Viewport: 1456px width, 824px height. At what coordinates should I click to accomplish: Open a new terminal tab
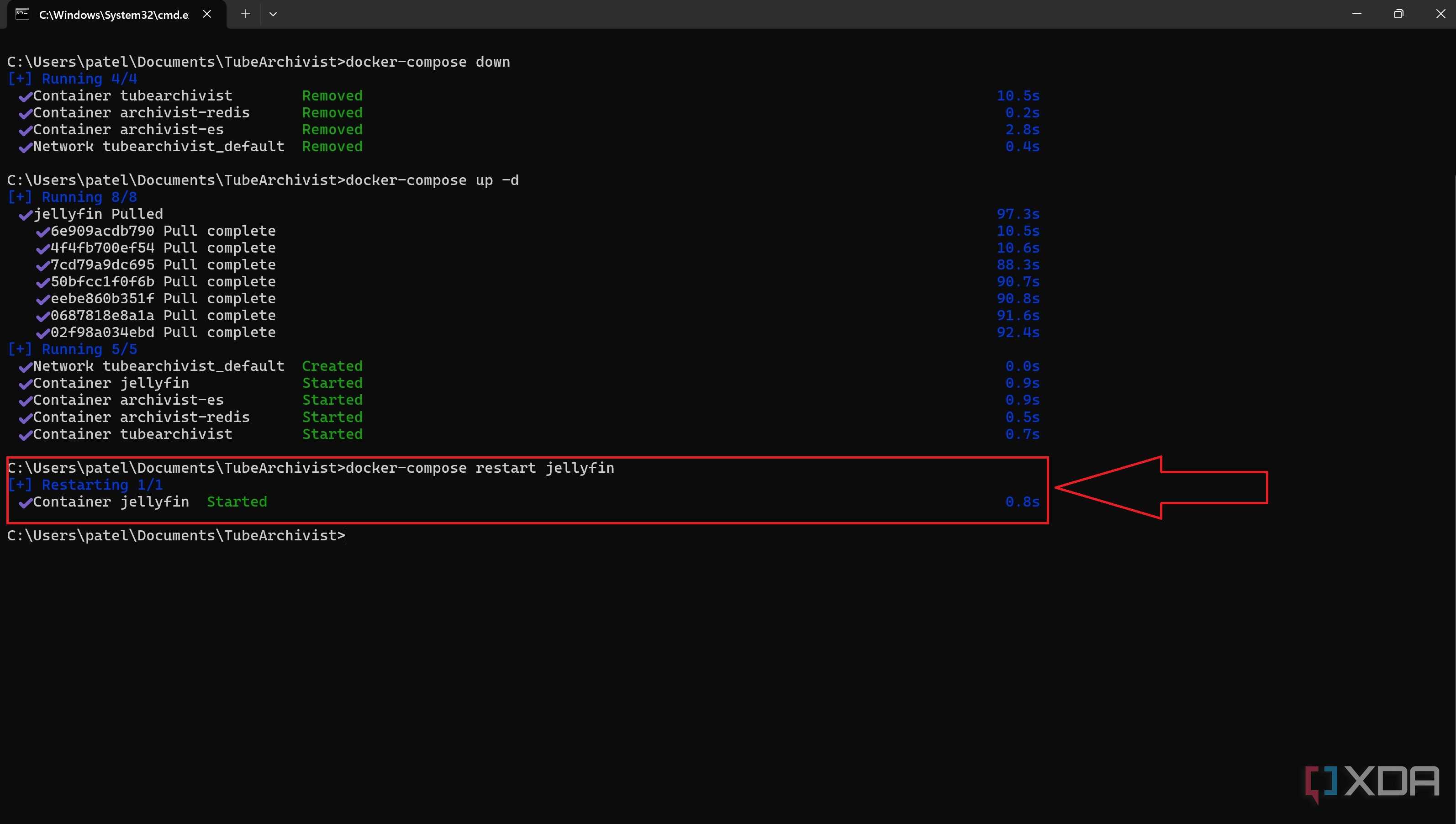point(246,14)
